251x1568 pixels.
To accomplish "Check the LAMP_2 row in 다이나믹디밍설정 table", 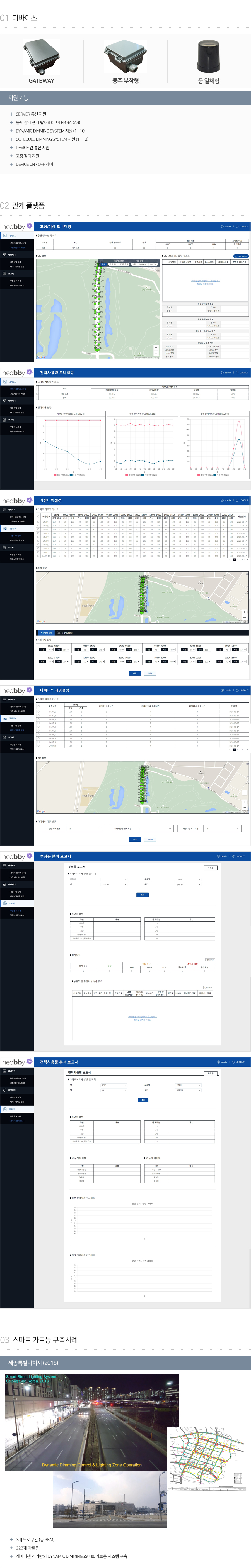I will [x=38, y=715].
